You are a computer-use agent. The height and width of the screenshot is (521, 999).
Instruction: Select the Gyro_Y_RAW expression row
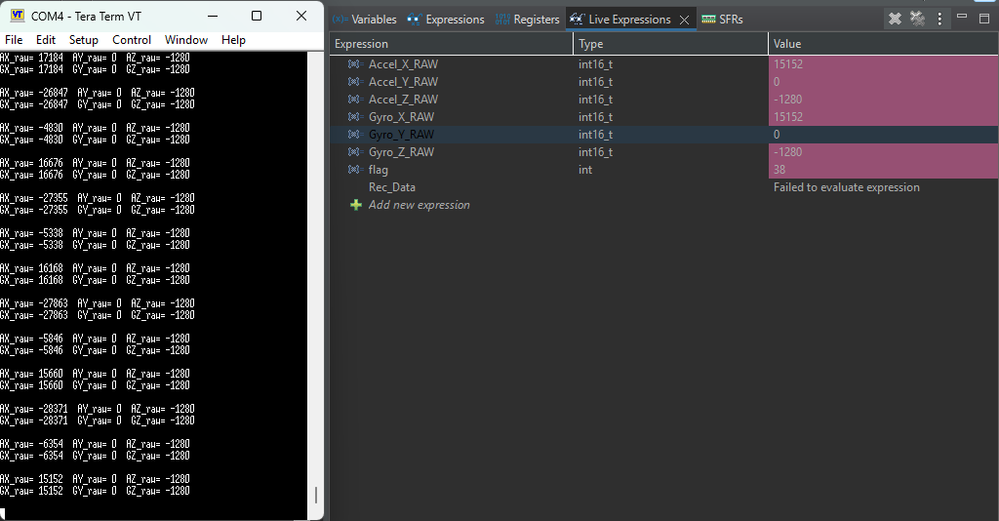[665, 134]
